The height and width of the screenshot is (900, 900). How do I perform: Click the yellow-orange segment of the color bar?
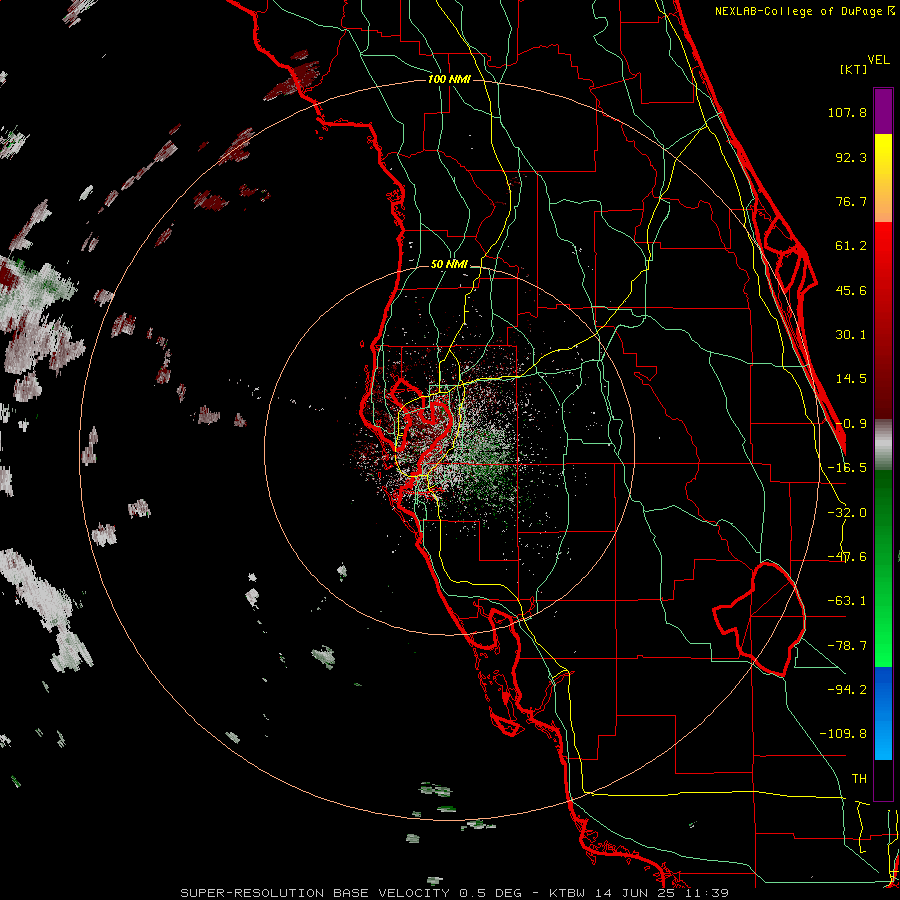(883, 178)
